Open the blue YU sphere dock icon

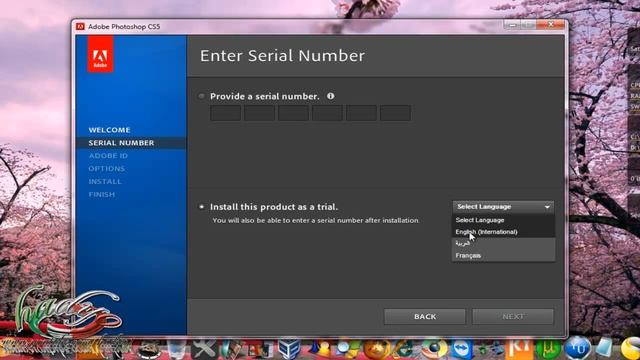click(578, 348)
